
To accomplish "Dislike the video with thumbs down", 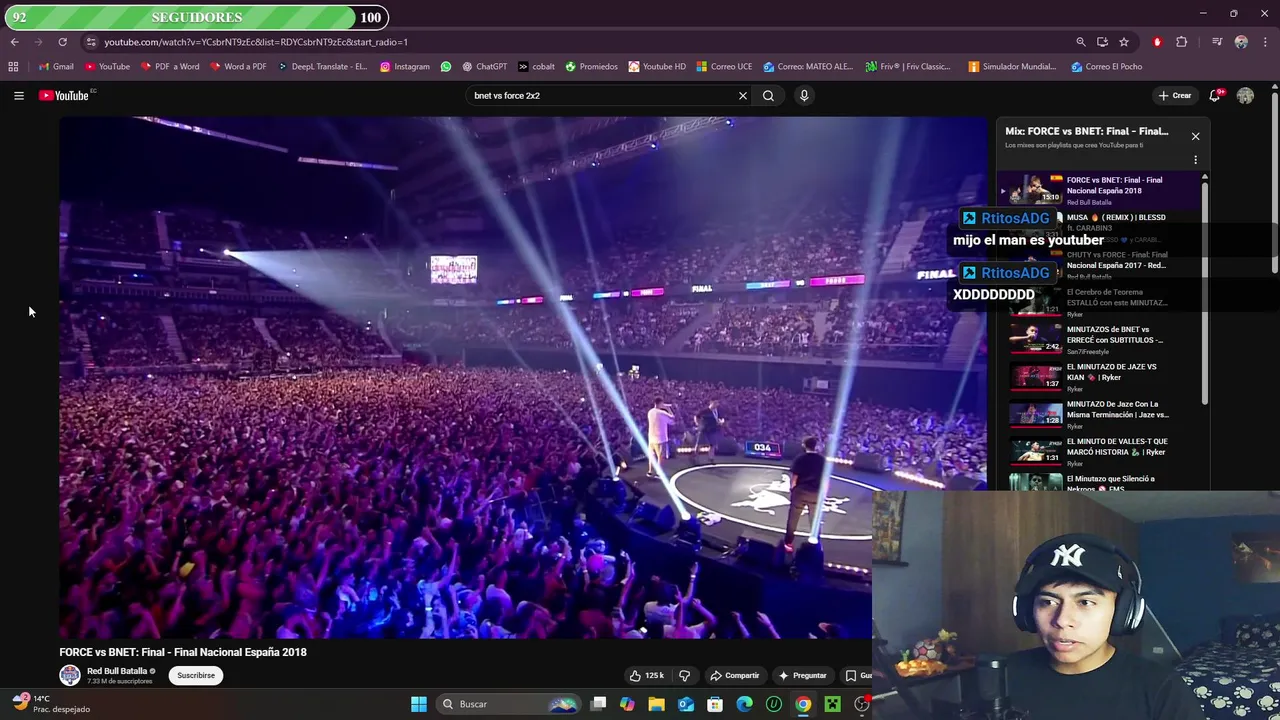I will pyautogui.click(x=685, y=676).
